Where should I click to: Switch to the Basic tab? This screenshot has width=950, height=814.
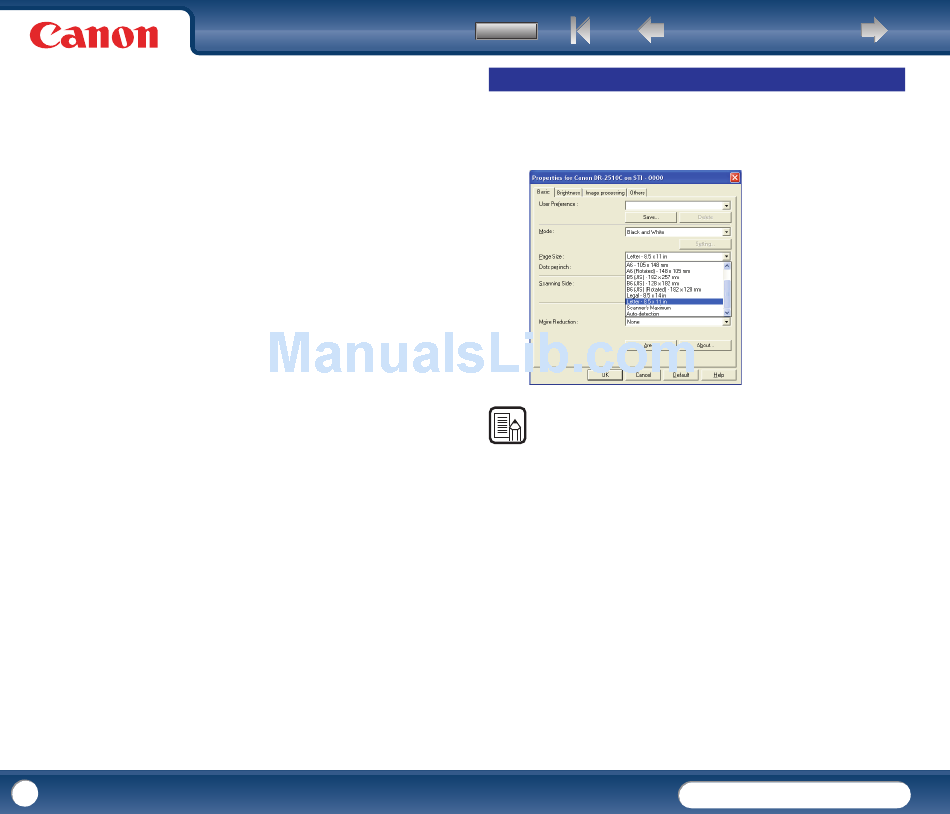(x=543, y=192)
